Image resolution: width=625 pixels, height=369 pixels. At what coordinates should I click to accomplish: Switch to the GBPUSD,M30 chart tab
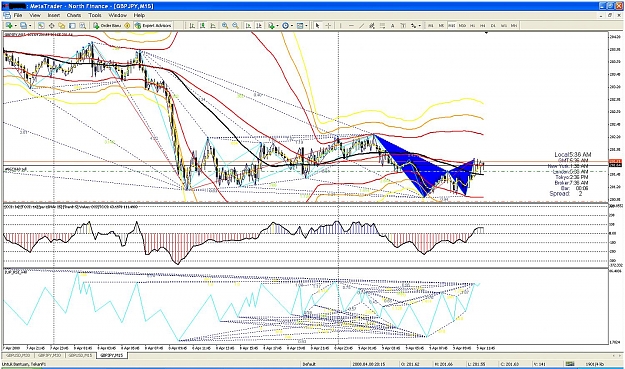click(18, 355)
